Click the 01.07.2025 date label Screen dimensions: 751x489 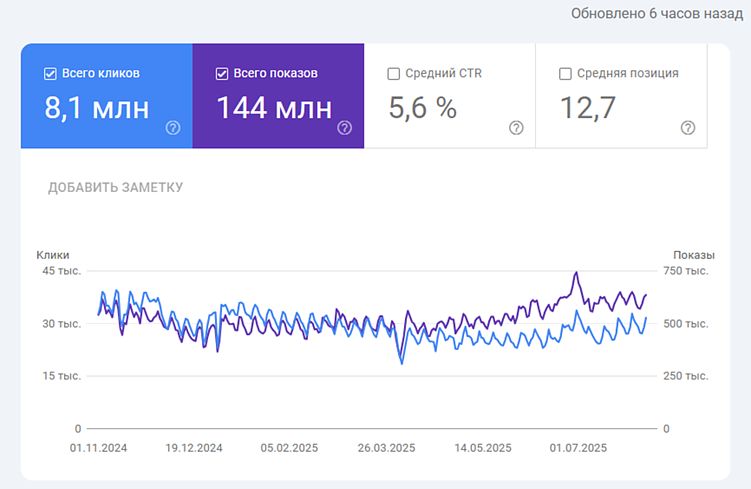pyautogui.click(x=579, y=447)
